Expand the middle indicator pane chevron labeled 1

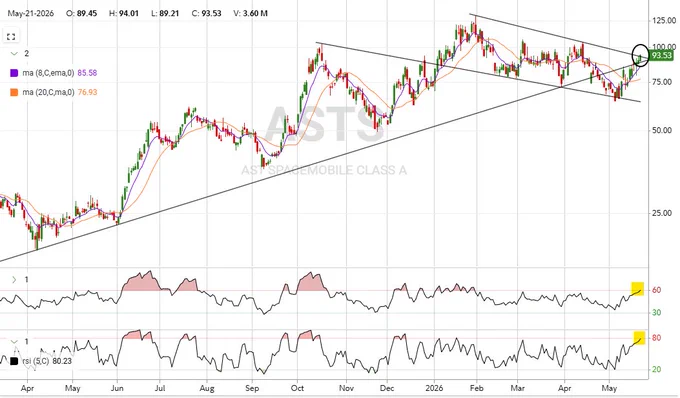(x=14, y=280)
